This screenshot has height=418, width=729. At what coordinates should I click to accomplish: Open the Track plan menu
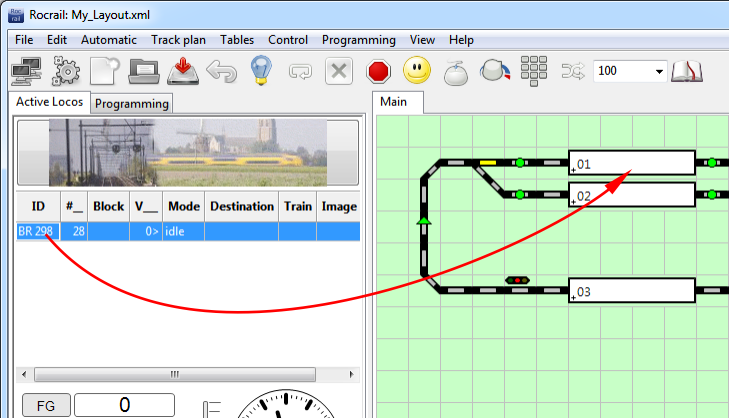click(x=179, y=40)
